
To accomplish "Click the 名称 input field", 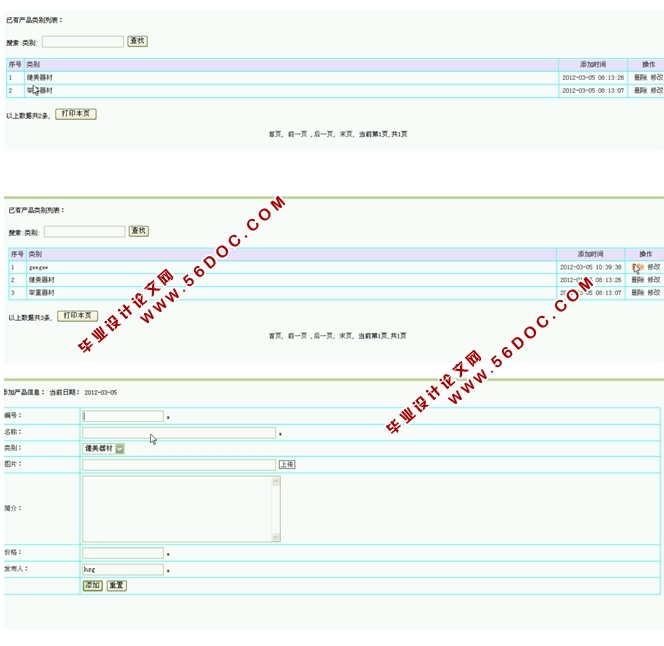I will coord(179,433).
